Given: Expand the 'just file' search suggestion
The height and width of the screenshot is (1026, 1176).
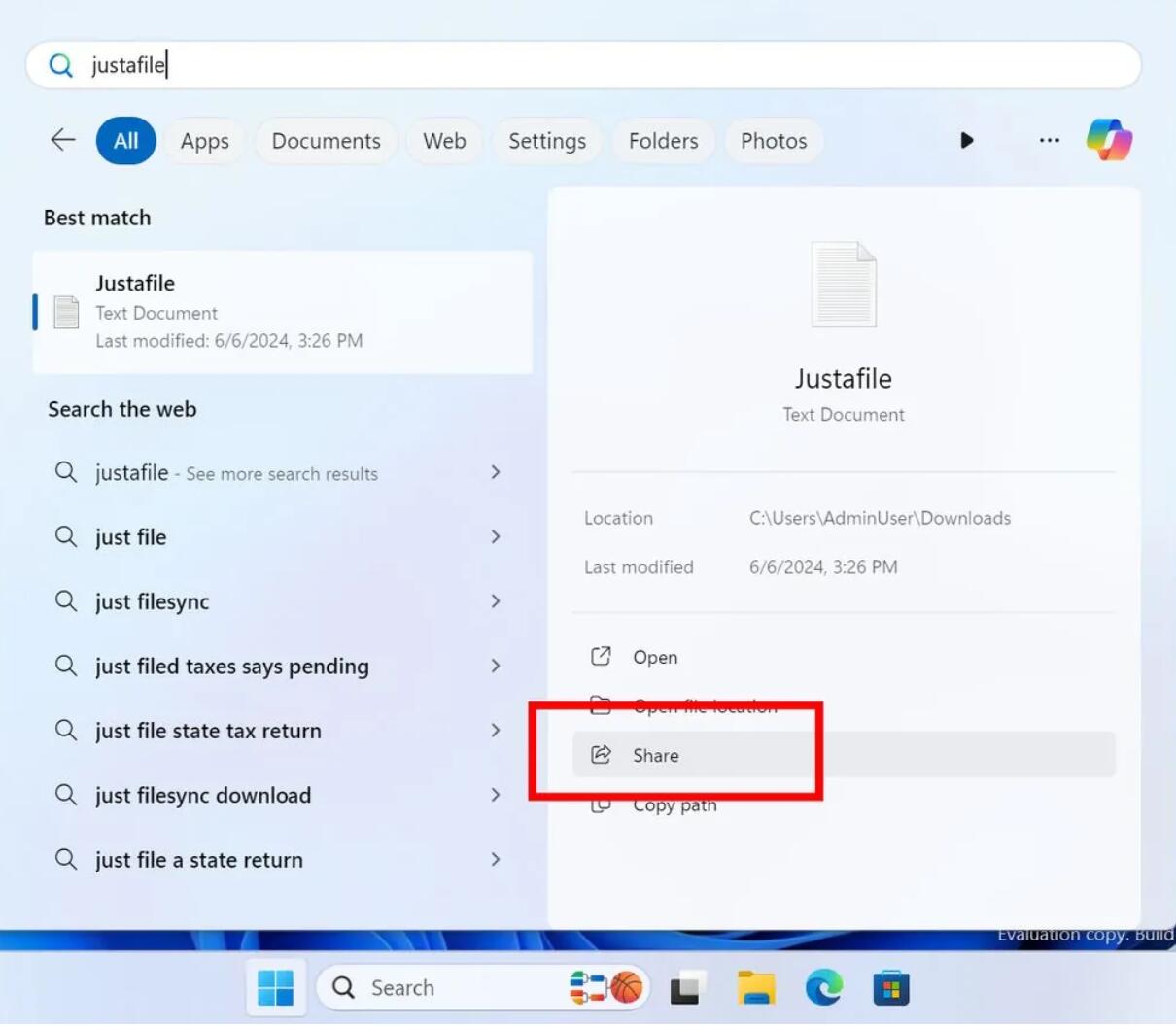Looking at the screenshot, I should click(x=496, y=536).
